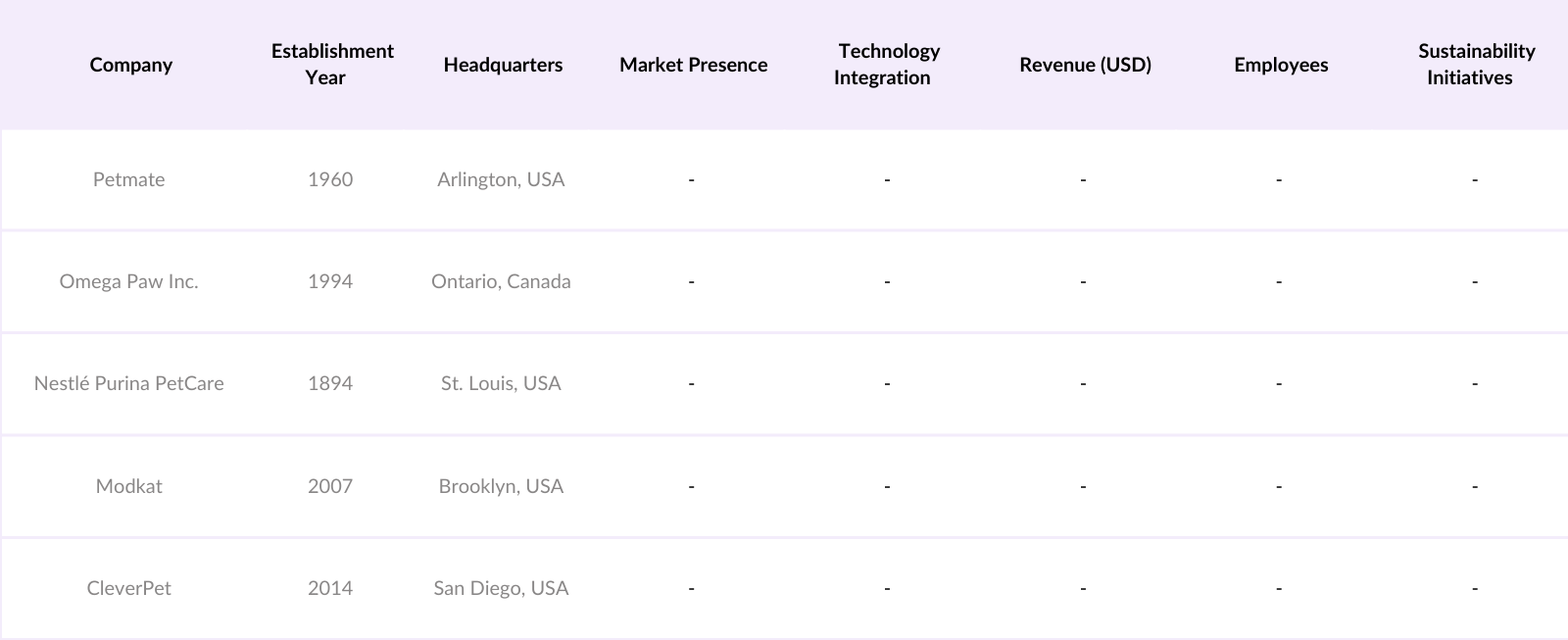
Task: Select the CleverPet company cell
Action: pyautogui.click(x=128, y=588)
